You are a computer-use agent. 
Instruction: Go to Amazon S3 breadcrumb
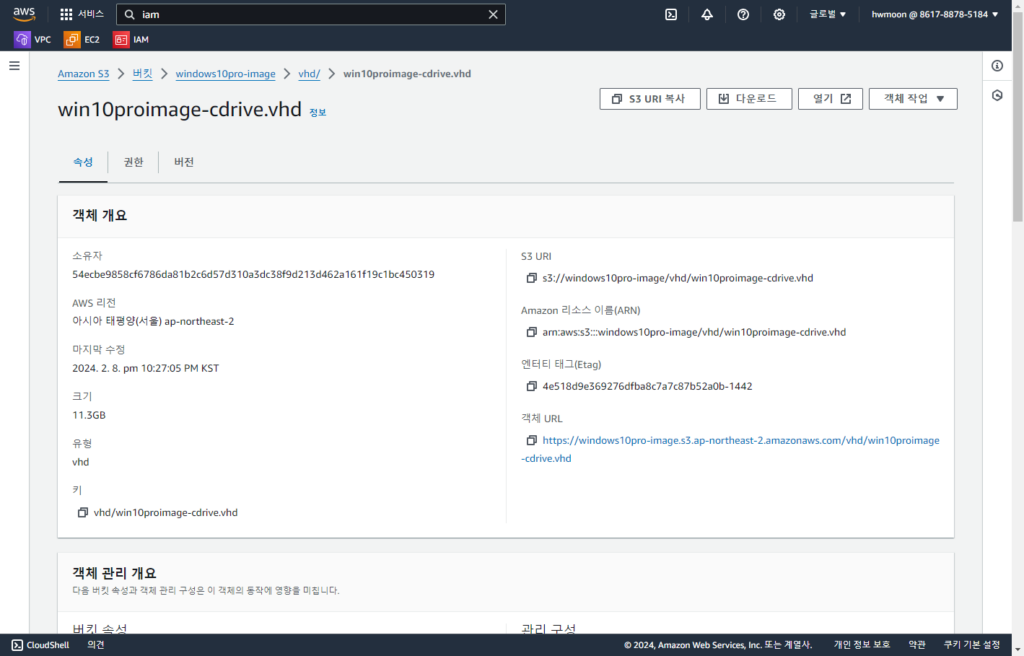click(83, 74)
